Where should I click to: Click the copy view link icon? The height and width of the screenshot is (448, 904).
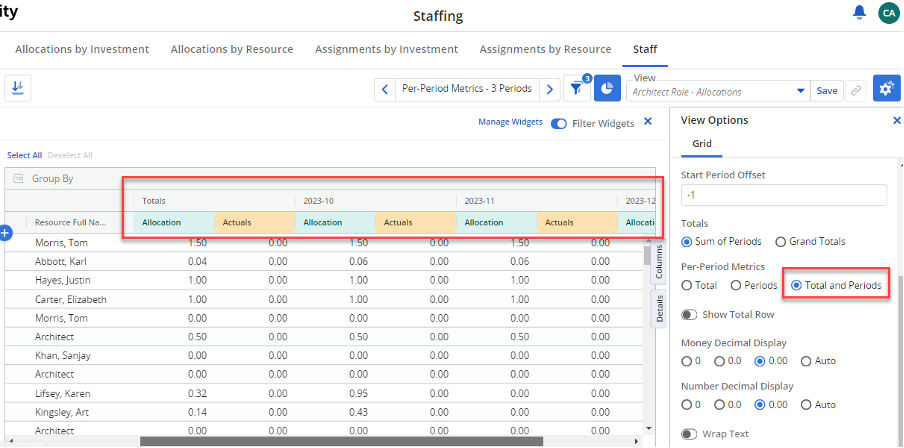(x=857, y=91)
